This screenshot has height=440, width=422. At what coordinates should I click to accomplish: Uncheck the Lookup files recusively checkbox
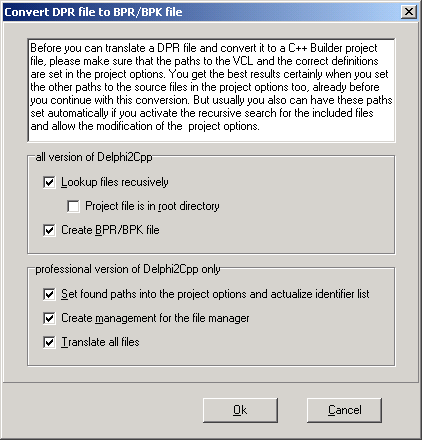[49, 182]
